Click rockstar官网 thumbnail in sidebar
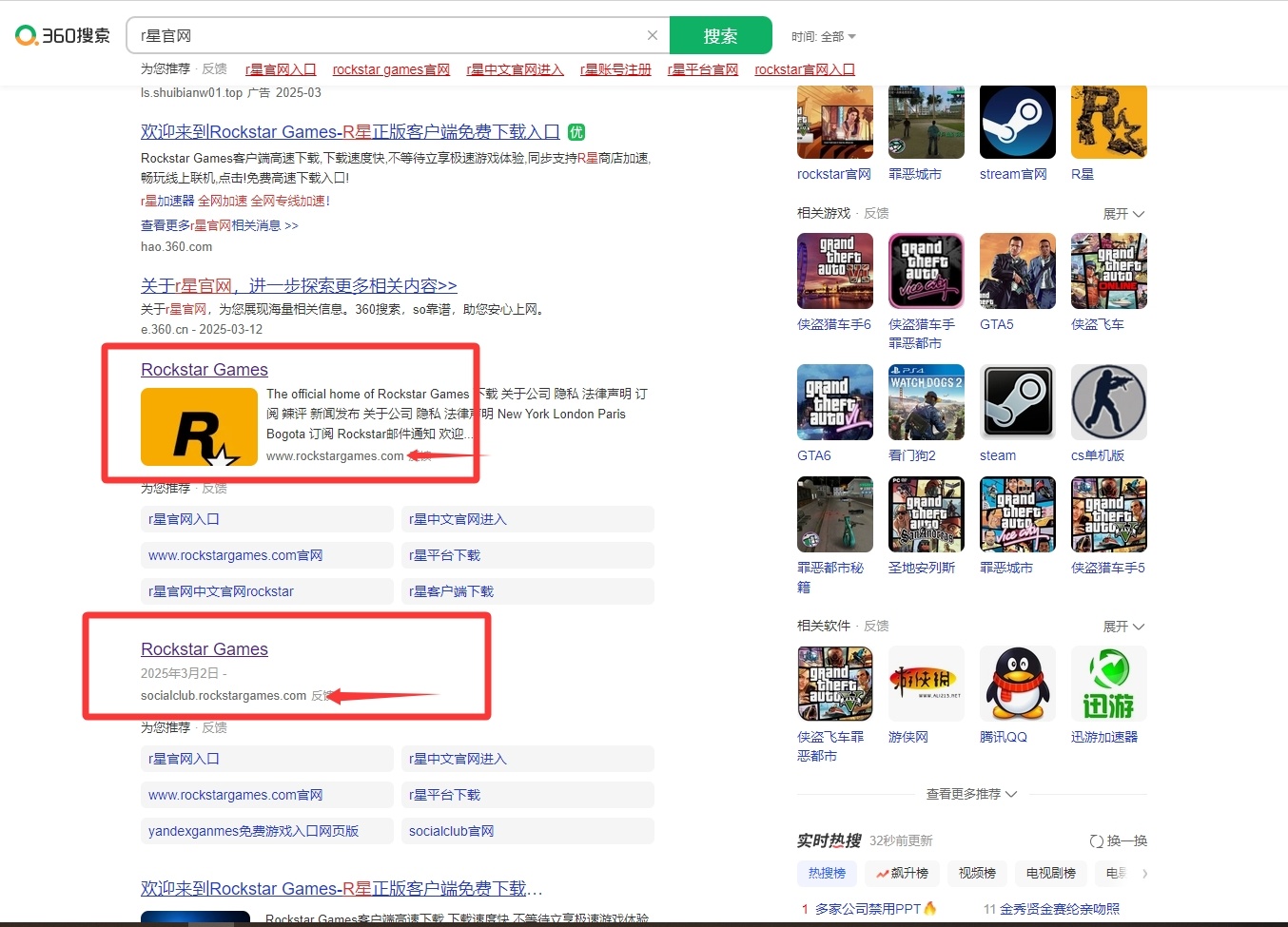Screen dimensions: 1288x927 (835, 122)
